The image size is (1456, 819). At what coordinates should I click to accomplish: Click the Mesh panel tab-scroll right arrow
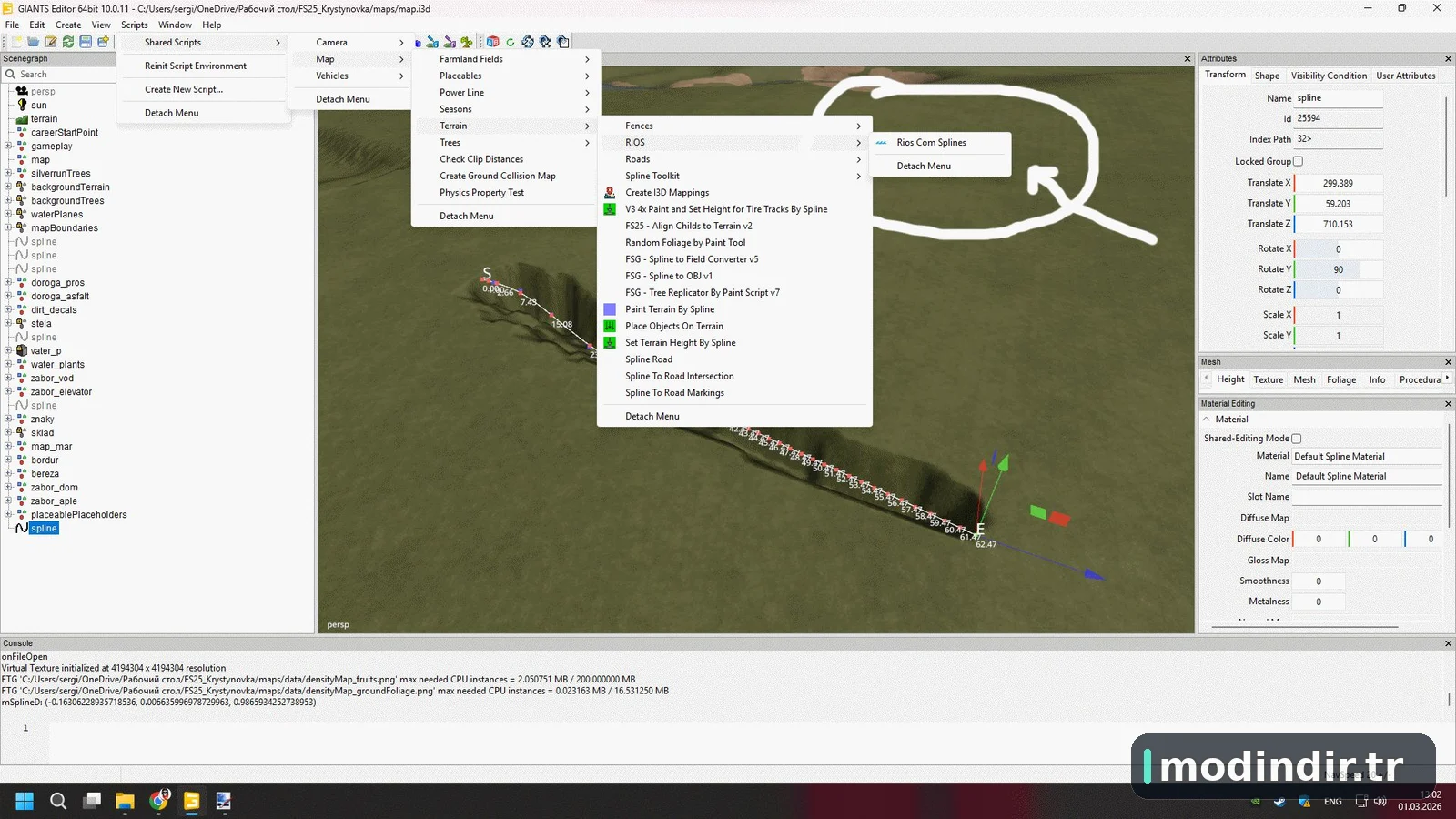coord(1447,379)
